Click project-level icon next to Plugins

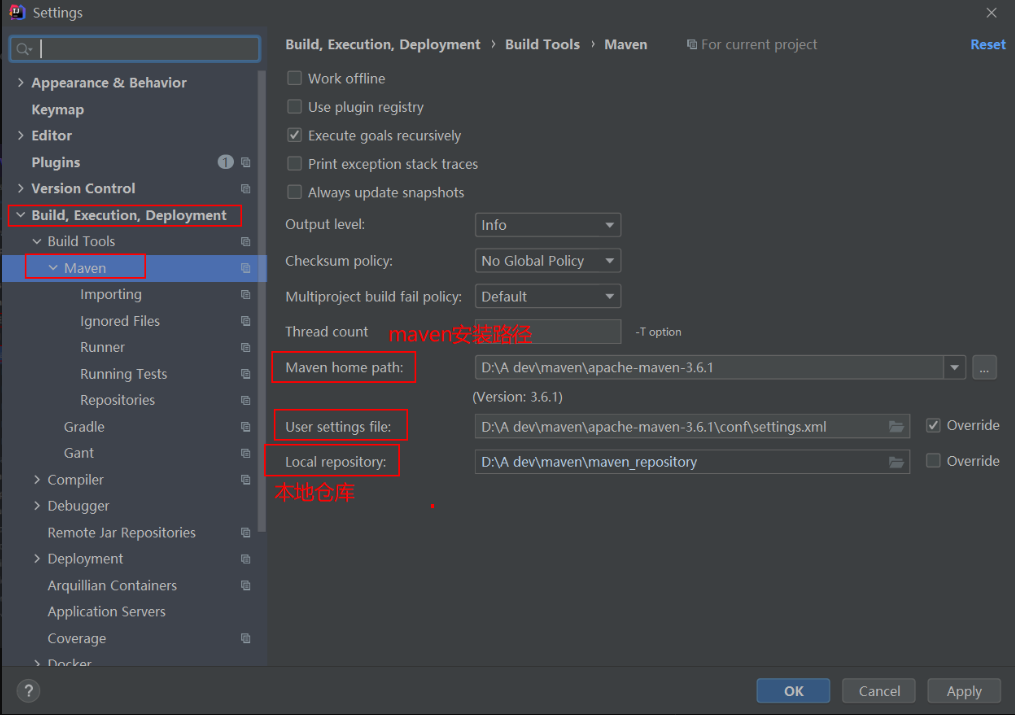(x=245, y=162)
